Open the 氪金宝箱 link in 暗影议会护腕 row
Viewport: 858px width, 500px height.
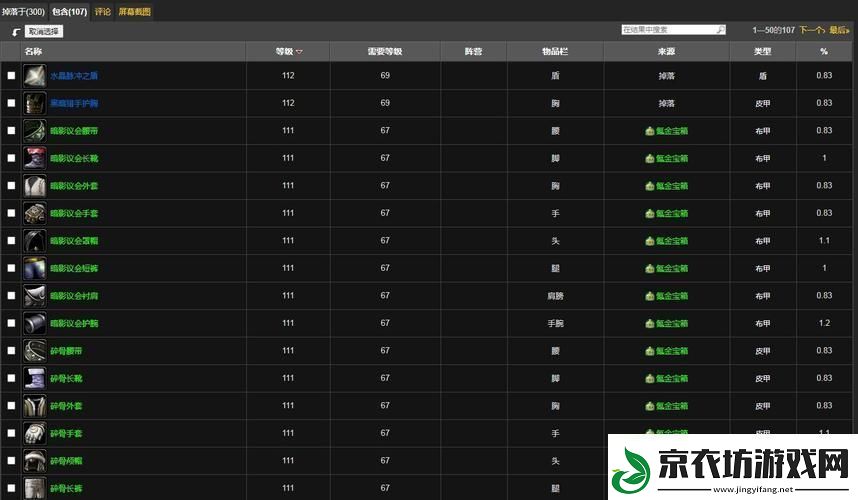671,323
